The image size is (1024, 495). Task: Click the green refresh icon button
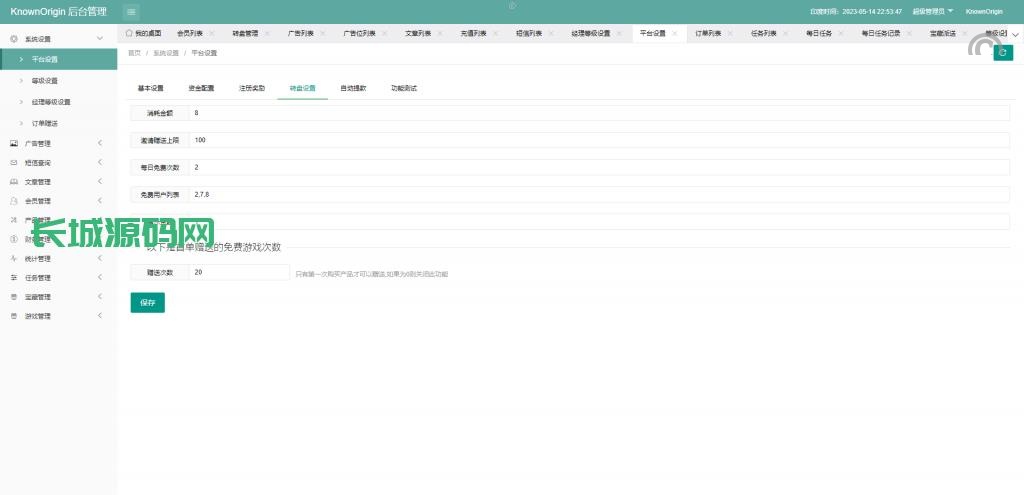(x=1002, y=53)
